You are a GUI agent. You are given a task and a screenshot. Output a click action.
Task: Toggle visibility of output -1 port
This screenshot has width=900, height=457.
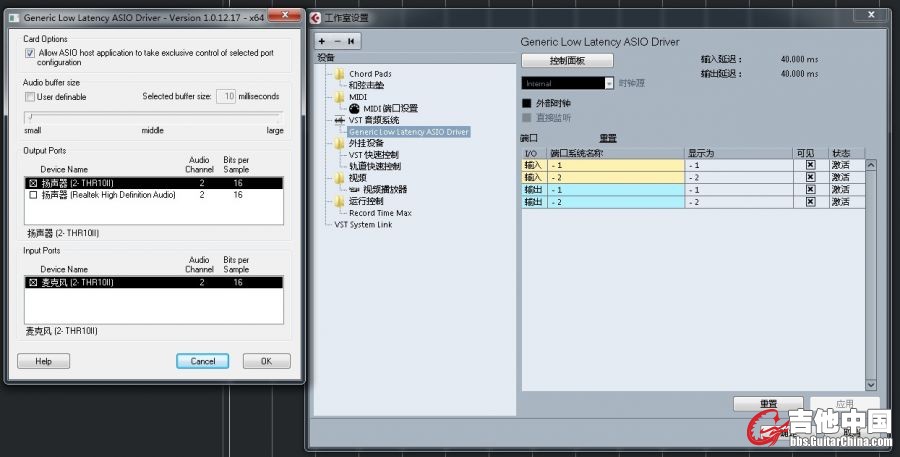[810, 189]
